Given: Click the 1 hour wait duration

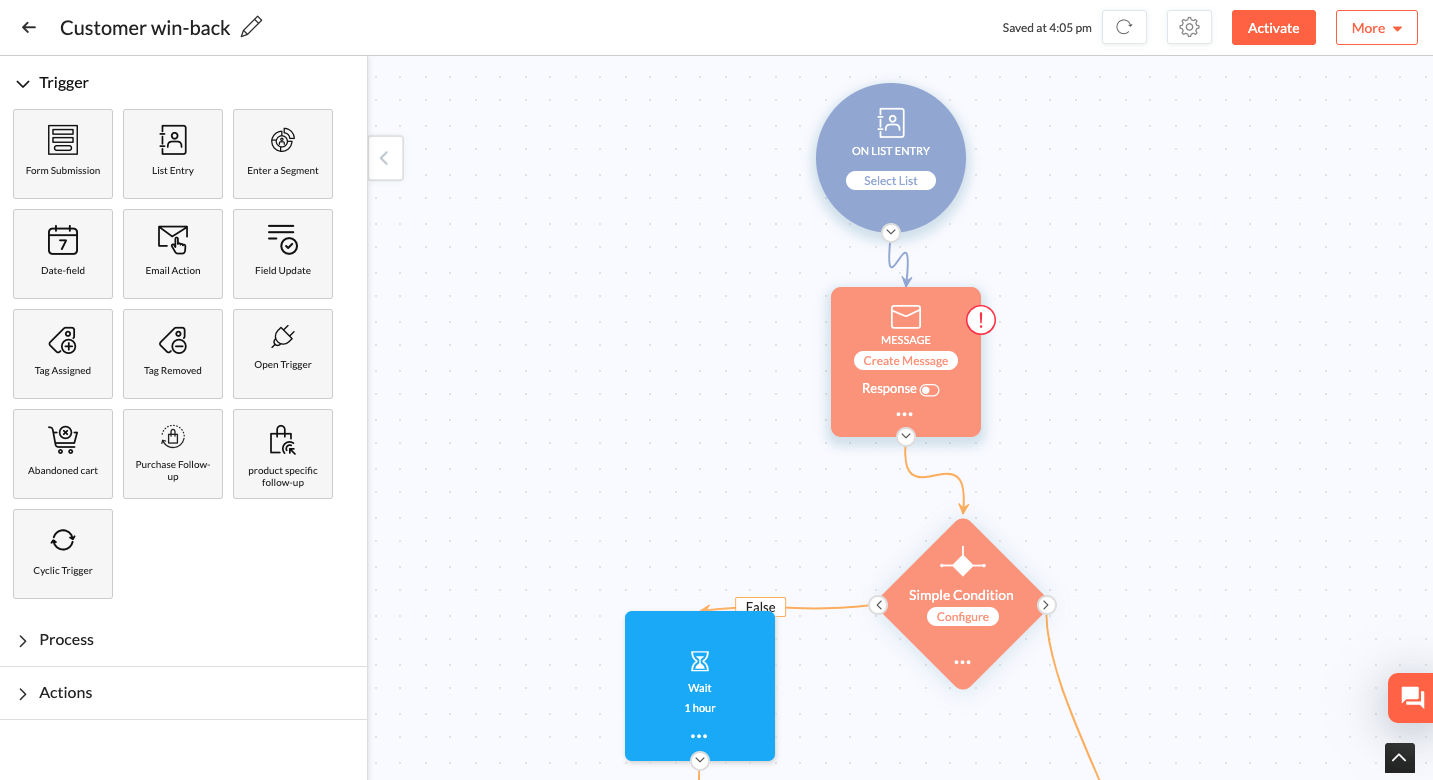Looking at the screenshot, I should pyautogui.click(x=700, y=708).
